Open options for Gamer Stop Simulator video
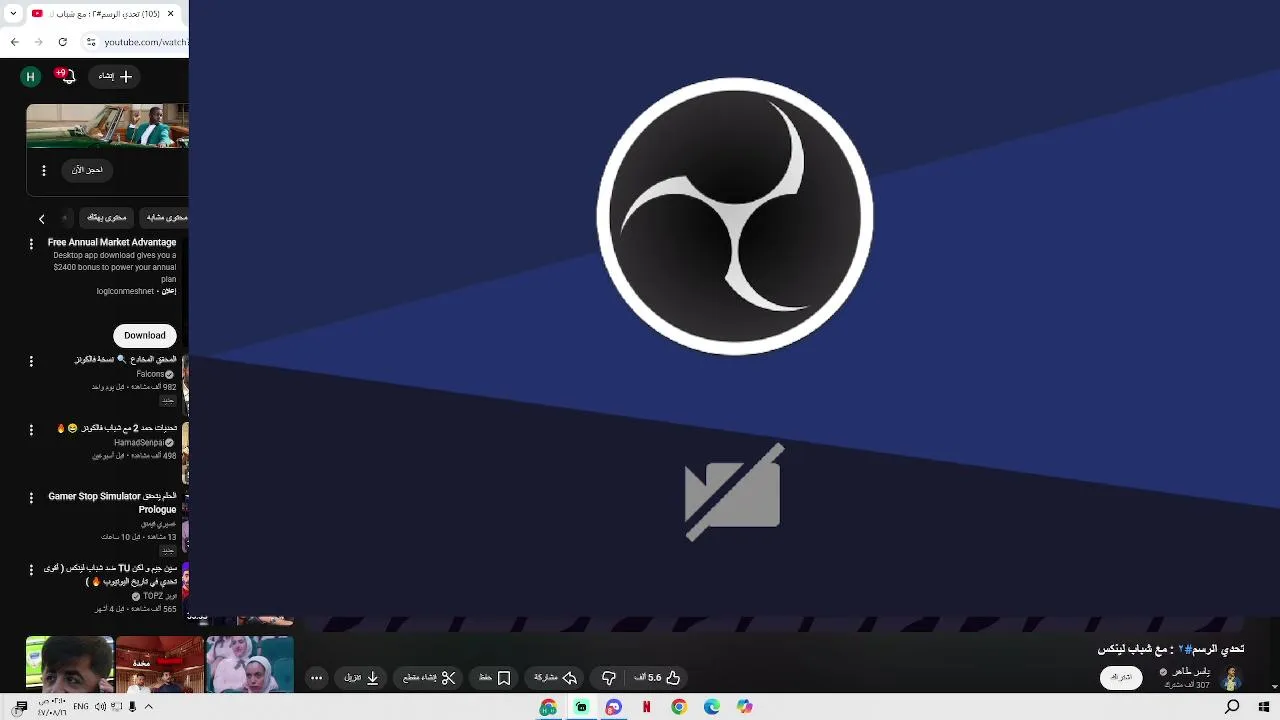The image size is (1280, 720). (x=31, y=497)
